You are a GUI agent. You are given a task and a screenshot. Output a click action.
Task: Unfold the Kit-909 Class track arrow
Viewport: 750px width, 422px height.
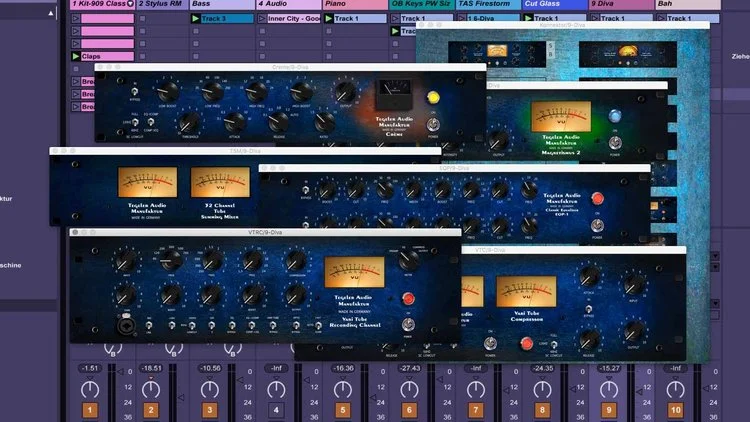coord(130,4)
